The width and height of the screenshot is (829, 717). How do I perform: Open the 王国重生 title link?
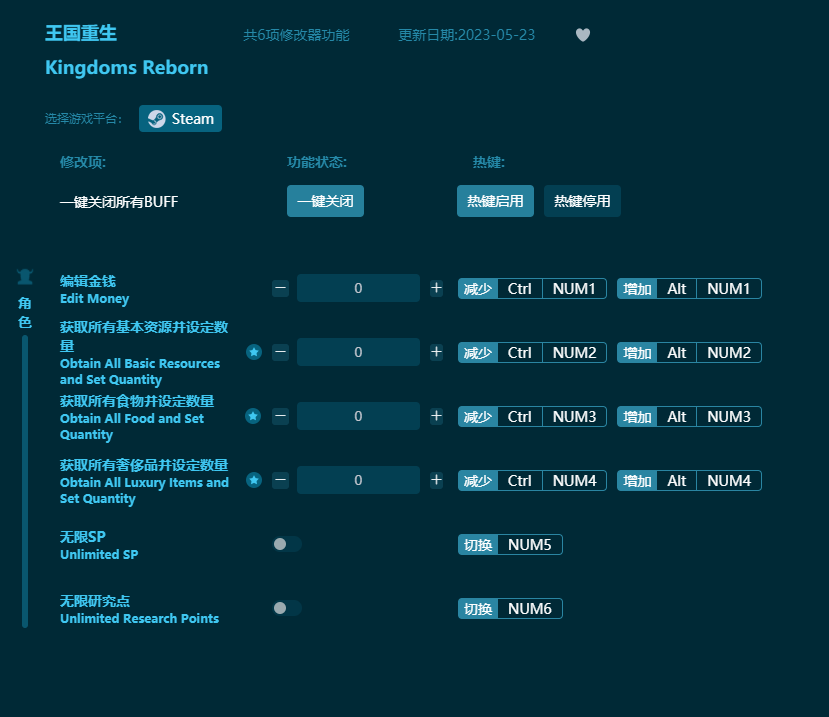click(80, 33)
